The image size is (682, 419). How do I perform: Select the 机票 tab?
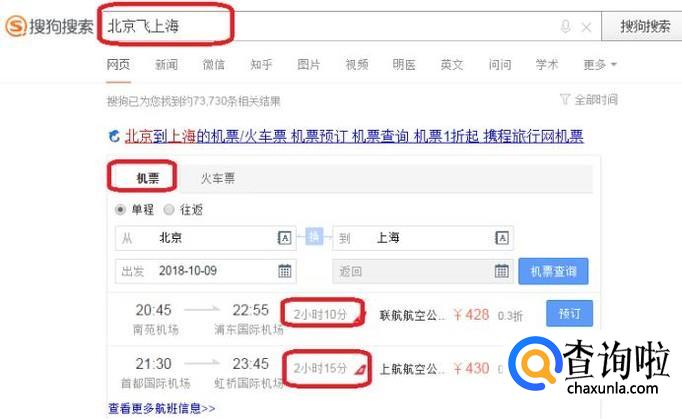[x=147, y=178]
